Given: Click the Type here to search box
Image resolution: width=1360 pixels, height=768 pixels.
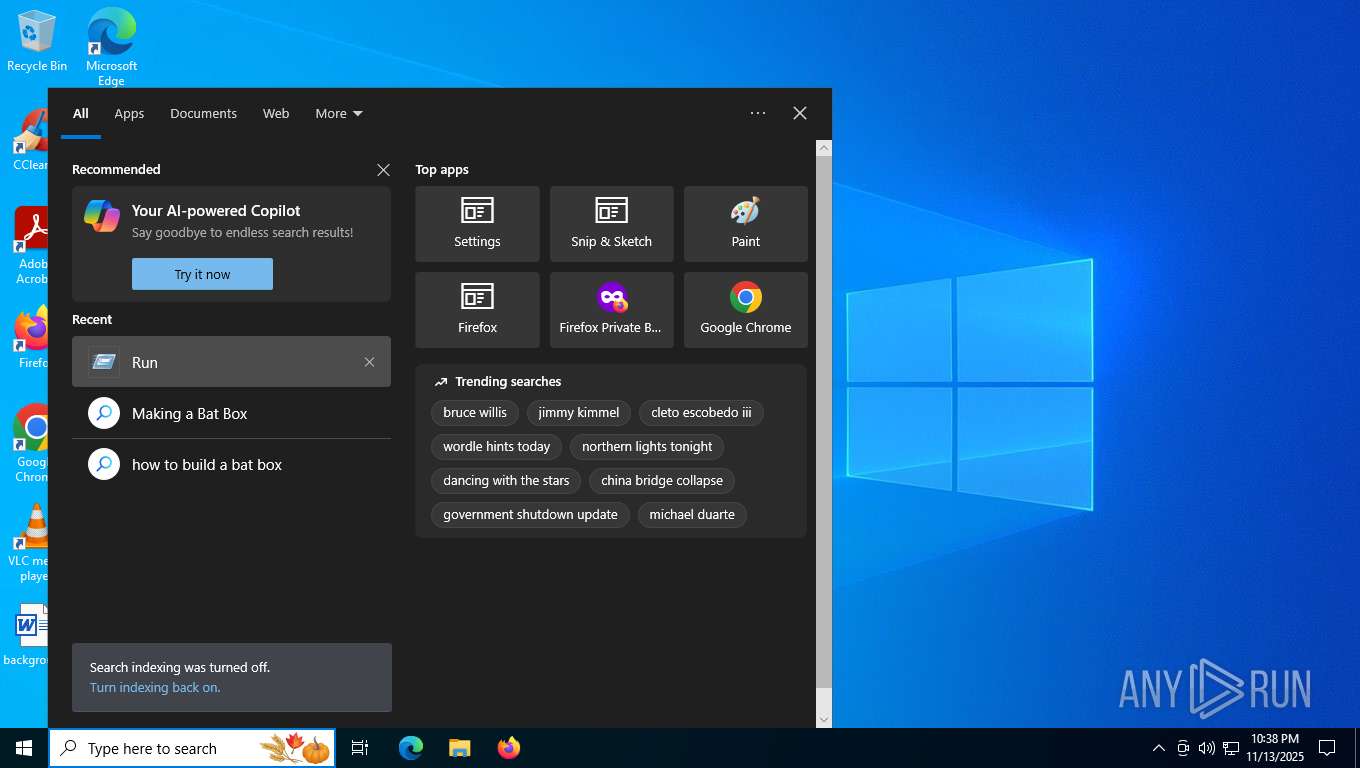Looking at the screenshot, I should (192, 748).
